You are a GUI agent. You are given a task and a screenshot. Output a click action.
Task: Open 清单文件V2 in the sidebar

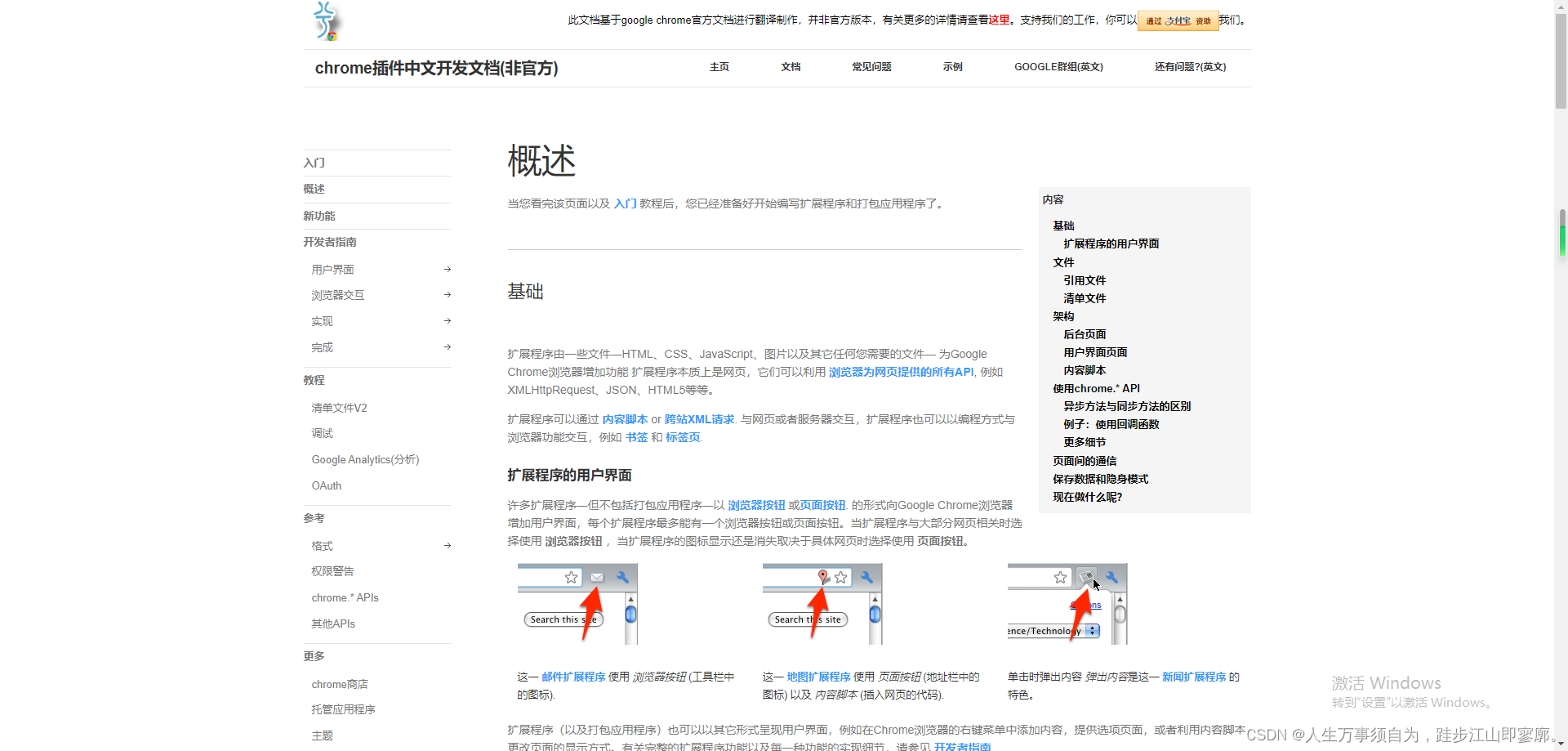click(339, 408)
